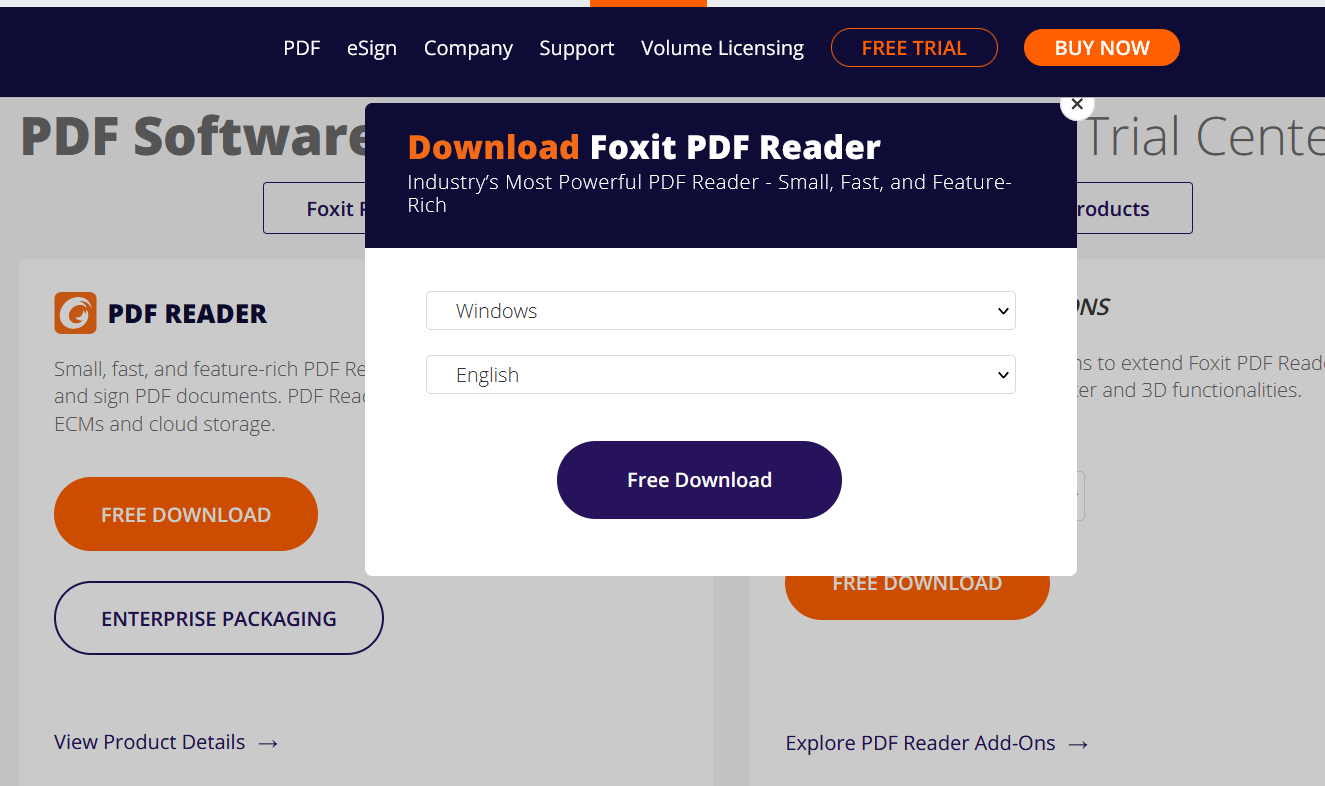Open the View Product Details link
1325x786 pixels.
pyautogui.click(x=166, y=742)
